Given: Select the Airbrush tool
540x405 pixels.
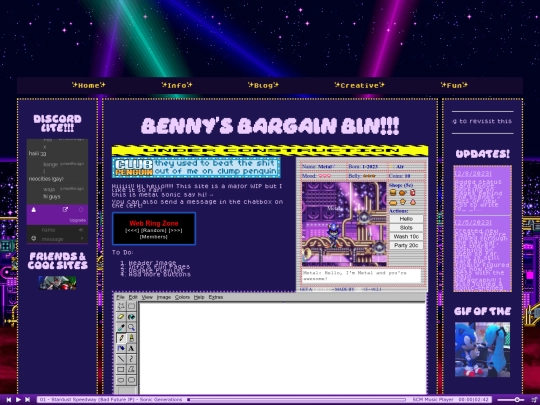Looking at the screenshot, I should [x=121, y=349].
